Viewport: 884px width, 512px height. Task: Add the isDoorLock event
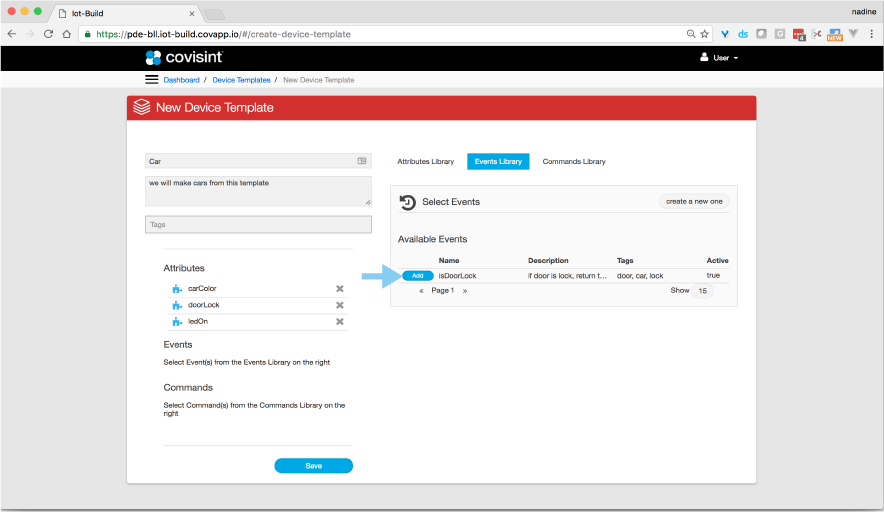418,275
